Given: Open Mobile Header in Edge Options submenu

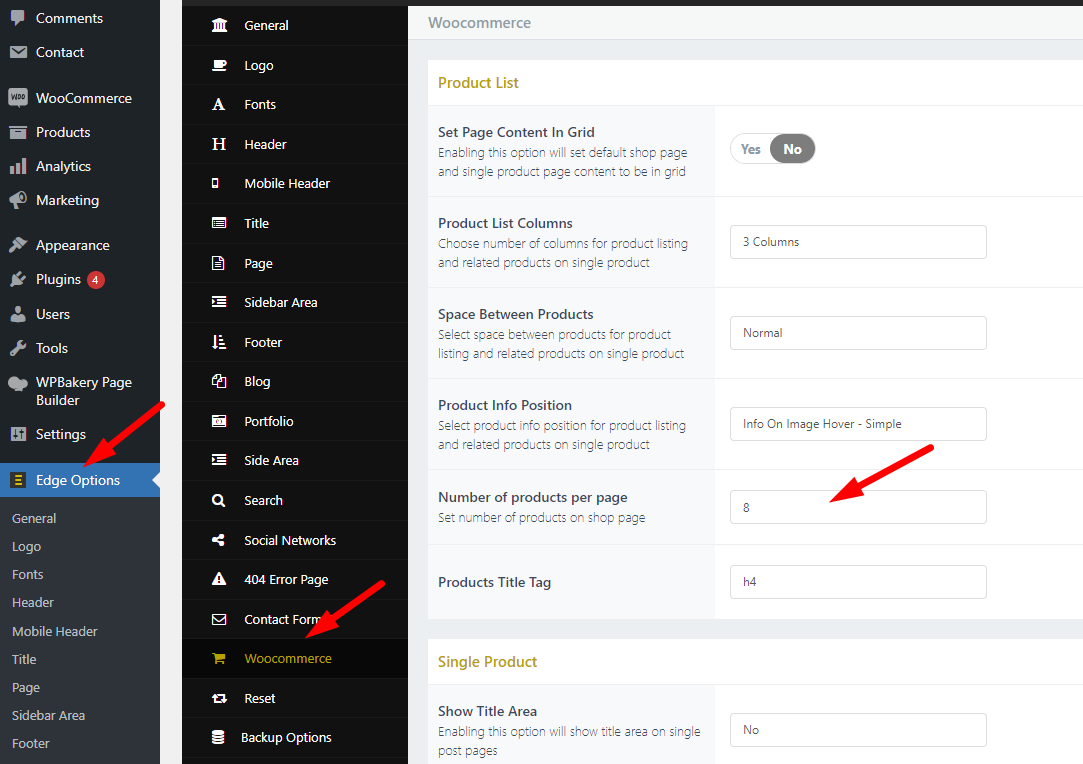Looking at the screenshot, I should [x=55, y=631].
